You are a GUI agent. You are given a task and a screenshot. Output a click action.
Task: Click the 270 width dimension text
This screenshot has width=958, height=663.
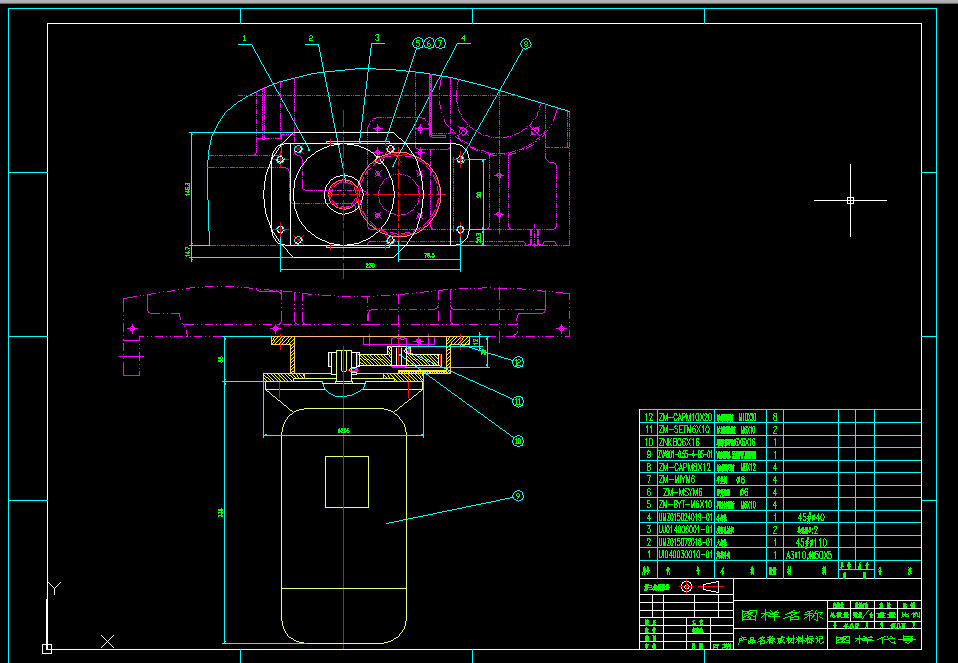pos(369,265)
